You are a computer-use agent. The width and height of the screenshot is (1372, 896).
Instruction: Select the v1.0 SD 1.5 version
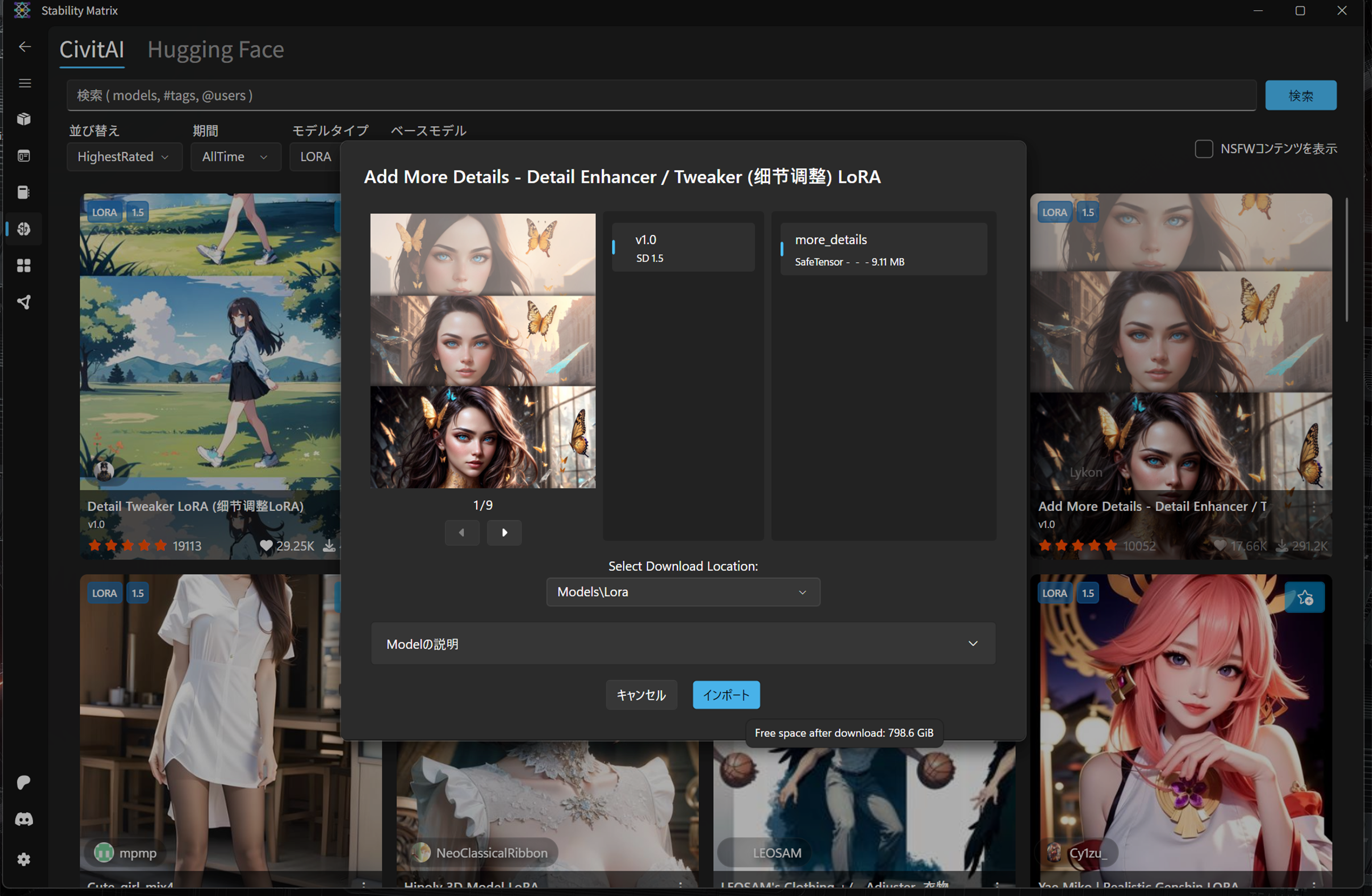point(683,247)
